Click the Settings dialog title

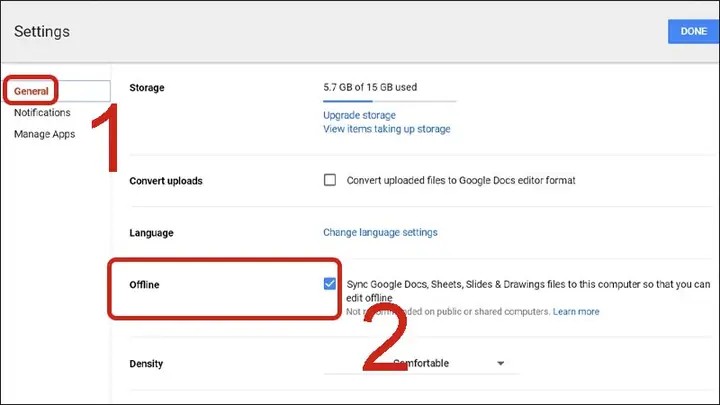point(42,32)
